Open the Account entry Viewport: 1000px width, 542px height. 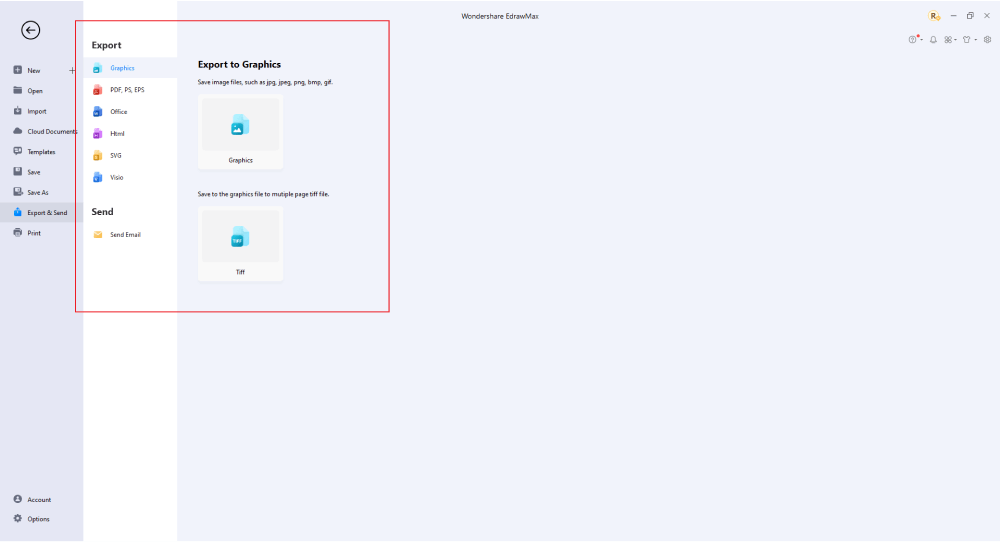(41, 499)
